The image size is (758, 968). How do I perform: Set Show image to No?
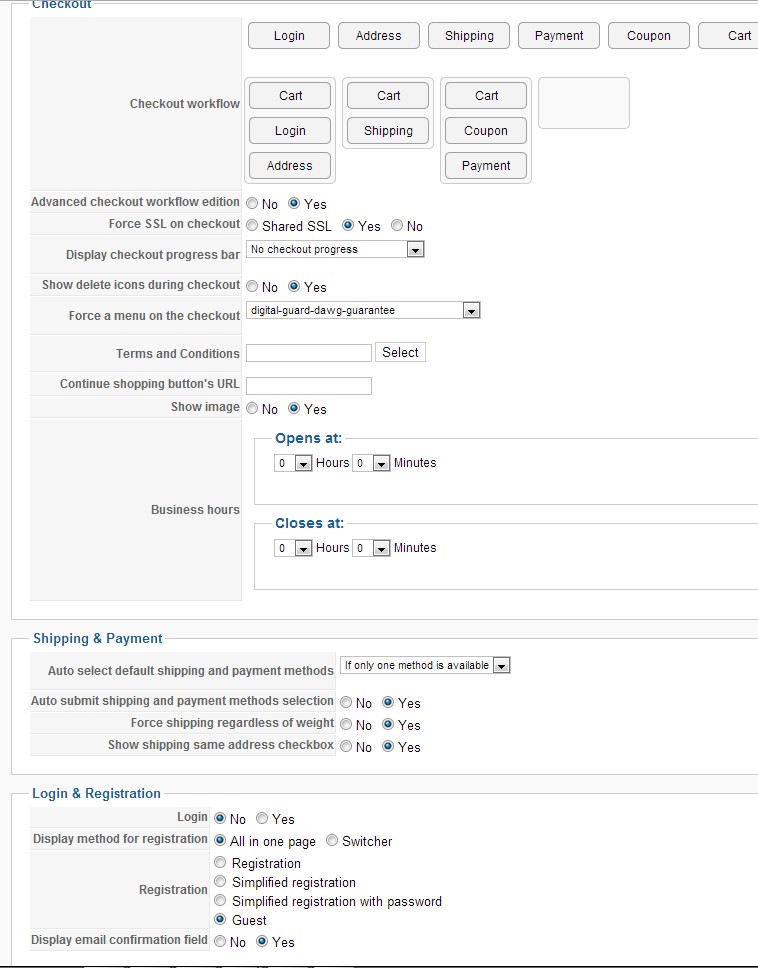tap(253, 409)
